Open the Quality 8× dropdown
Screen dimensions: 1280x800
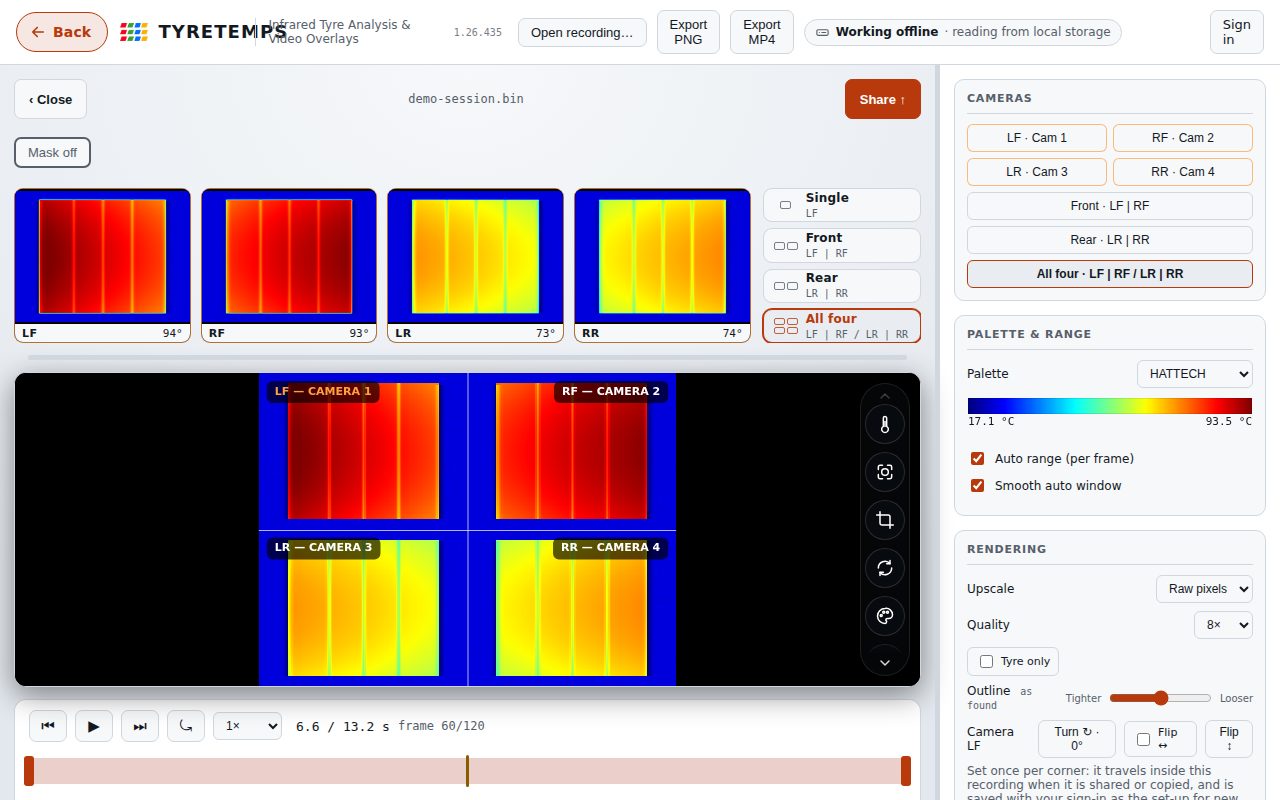1223,625
